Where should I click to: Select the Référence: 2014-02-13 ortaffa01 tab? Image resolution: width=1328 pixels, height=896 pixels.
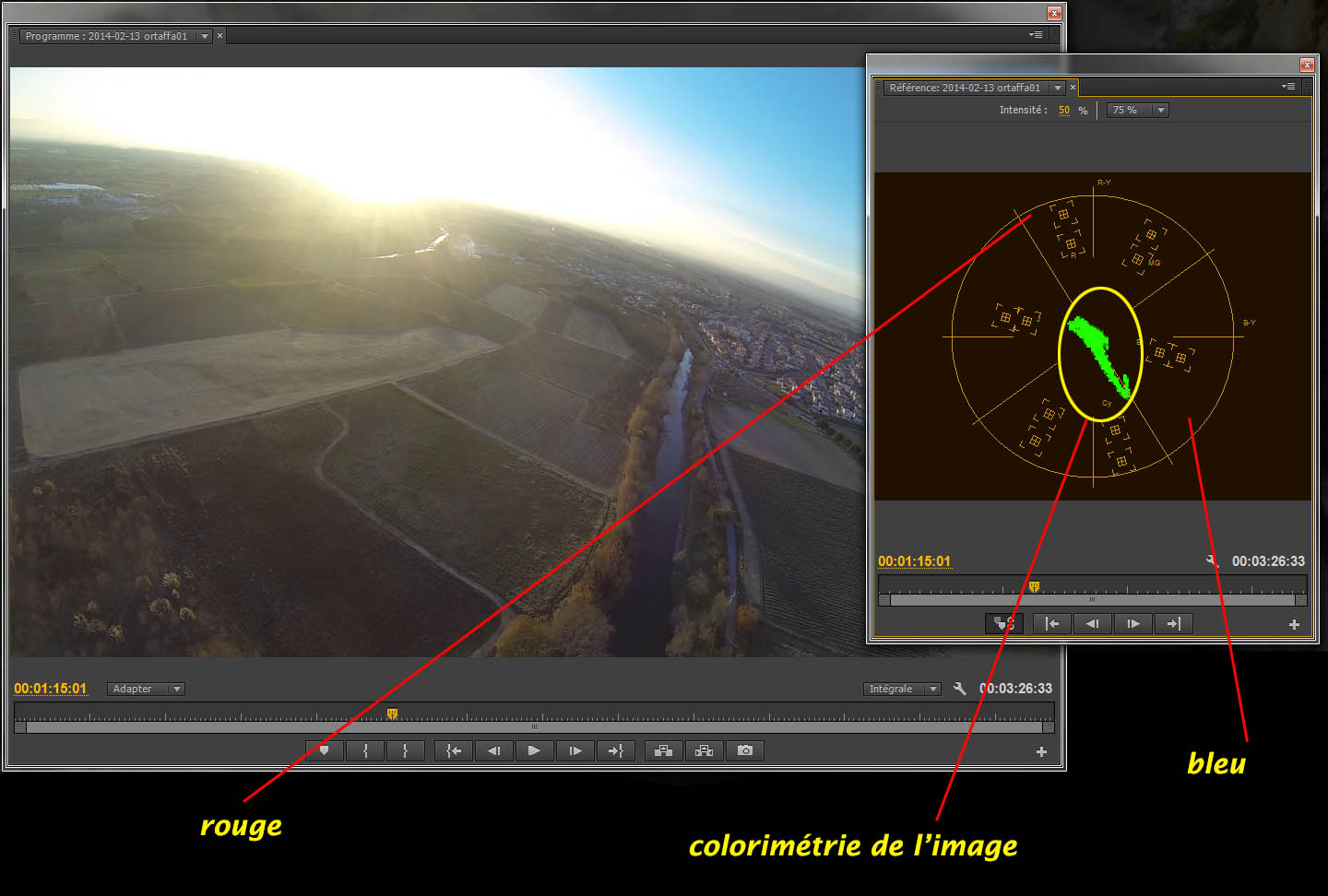point(965,88)
